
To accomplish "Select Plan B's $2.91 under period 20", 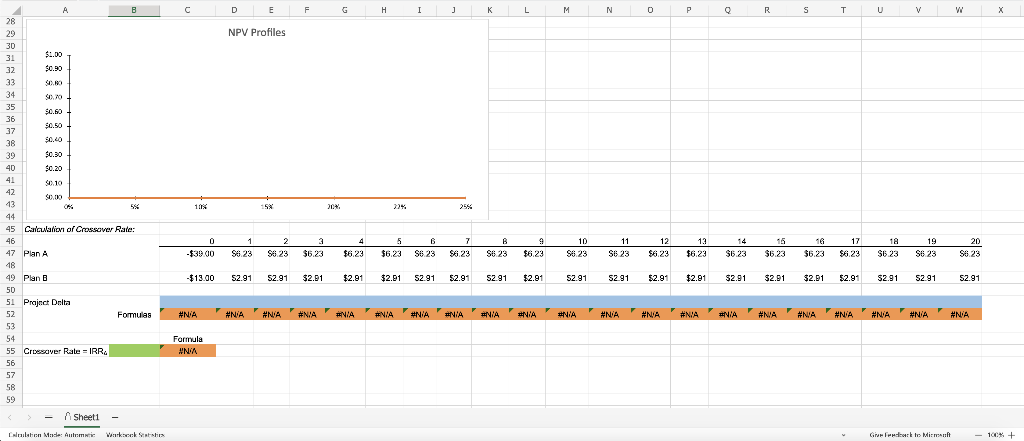I will tap(959, 278).
